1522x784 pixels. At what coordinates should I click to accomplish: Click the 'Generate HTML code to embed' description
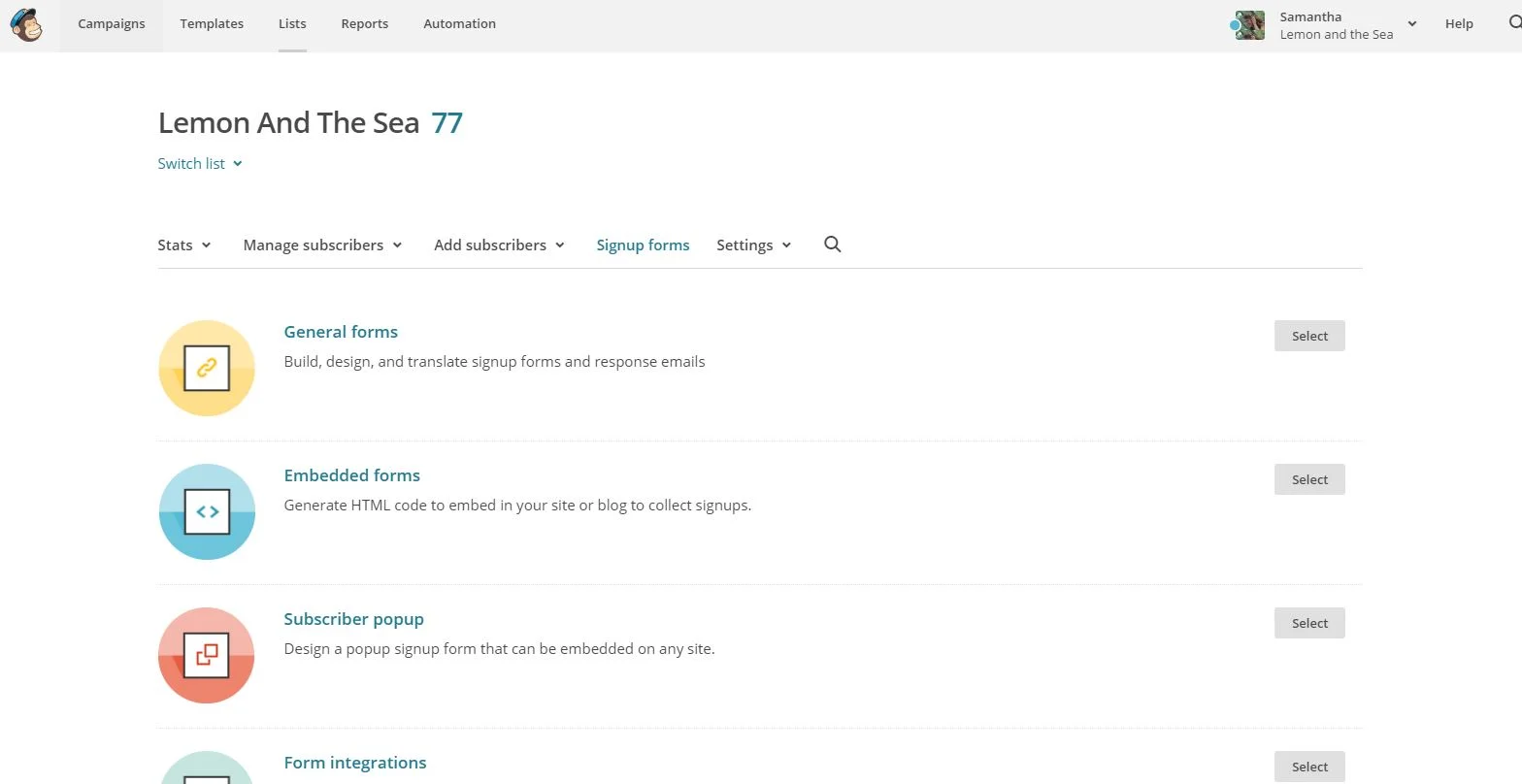pos(517,505)
